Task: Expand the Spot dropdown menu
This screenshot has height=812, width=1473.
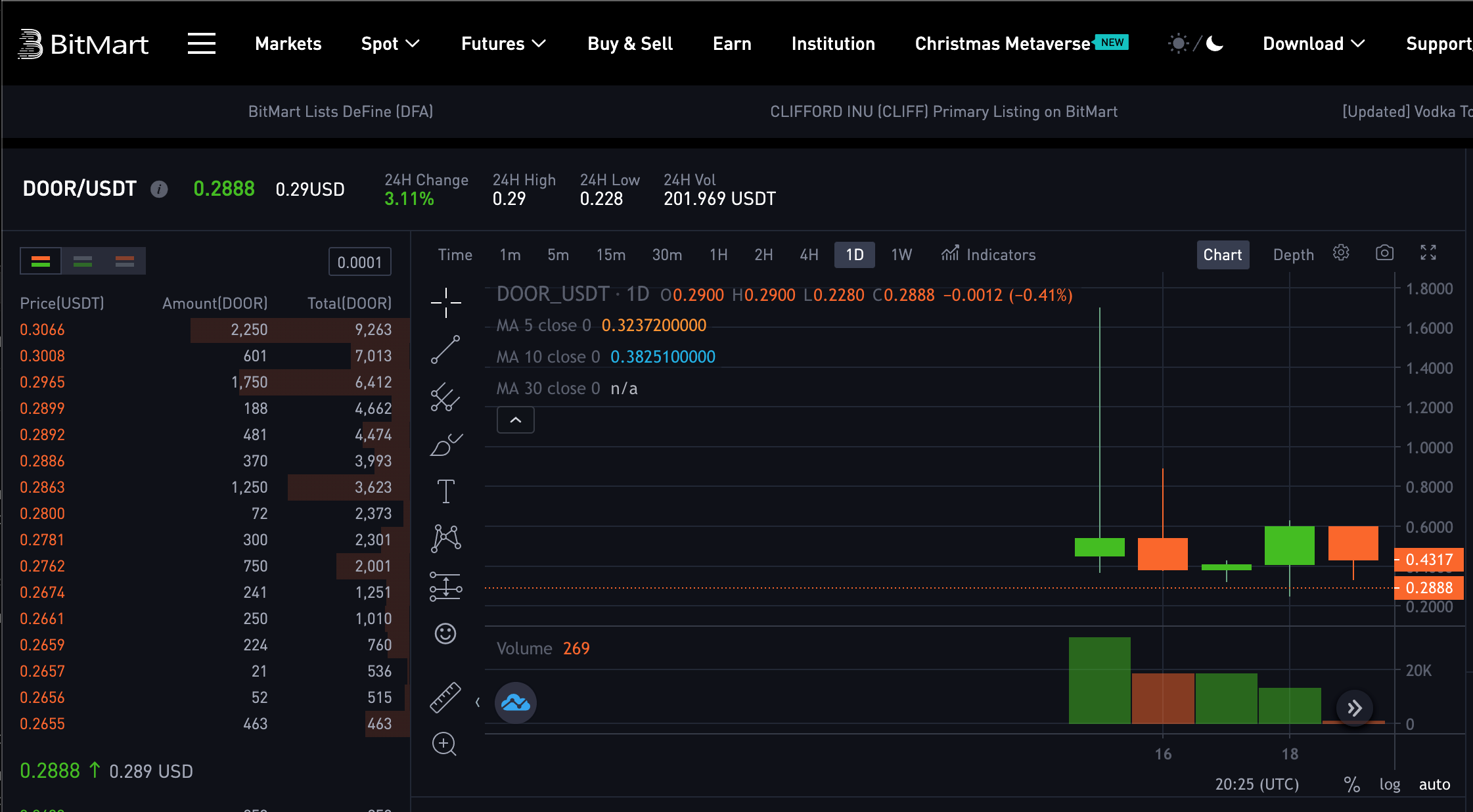Action: point(390,44)
